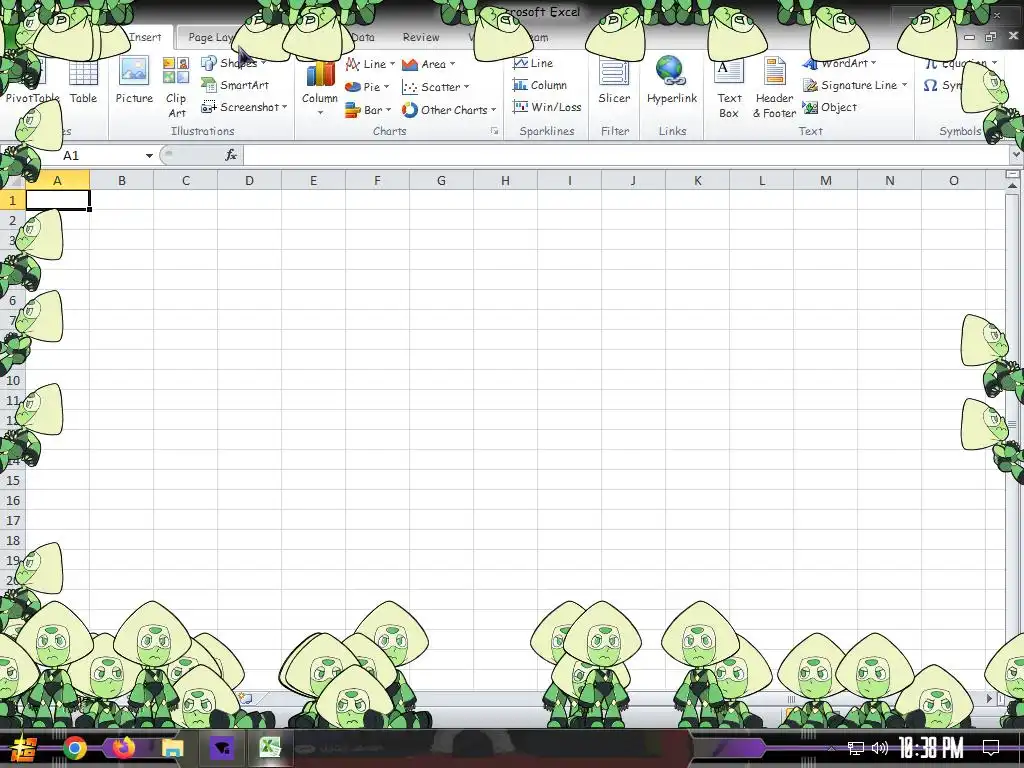Image resolution: width=1024 pixels, height=768 pixels.
Task: Open Header & Footer
Action: (775, 88)
